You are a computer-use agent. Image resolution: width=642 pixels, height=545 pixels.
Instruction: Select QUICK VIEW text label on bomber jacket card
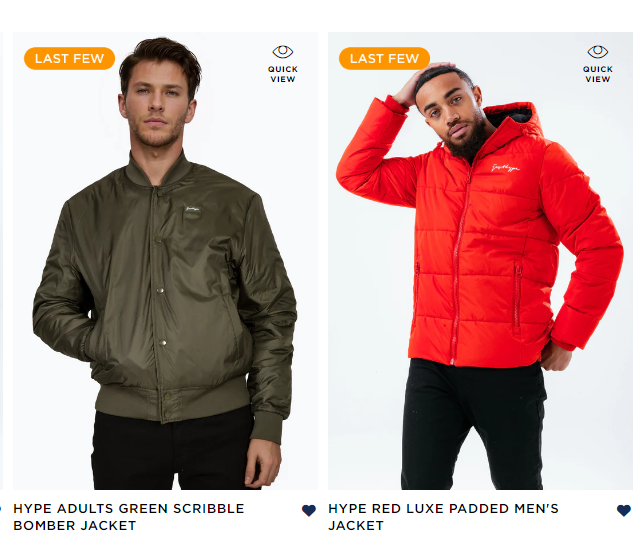tap(283, 74)
